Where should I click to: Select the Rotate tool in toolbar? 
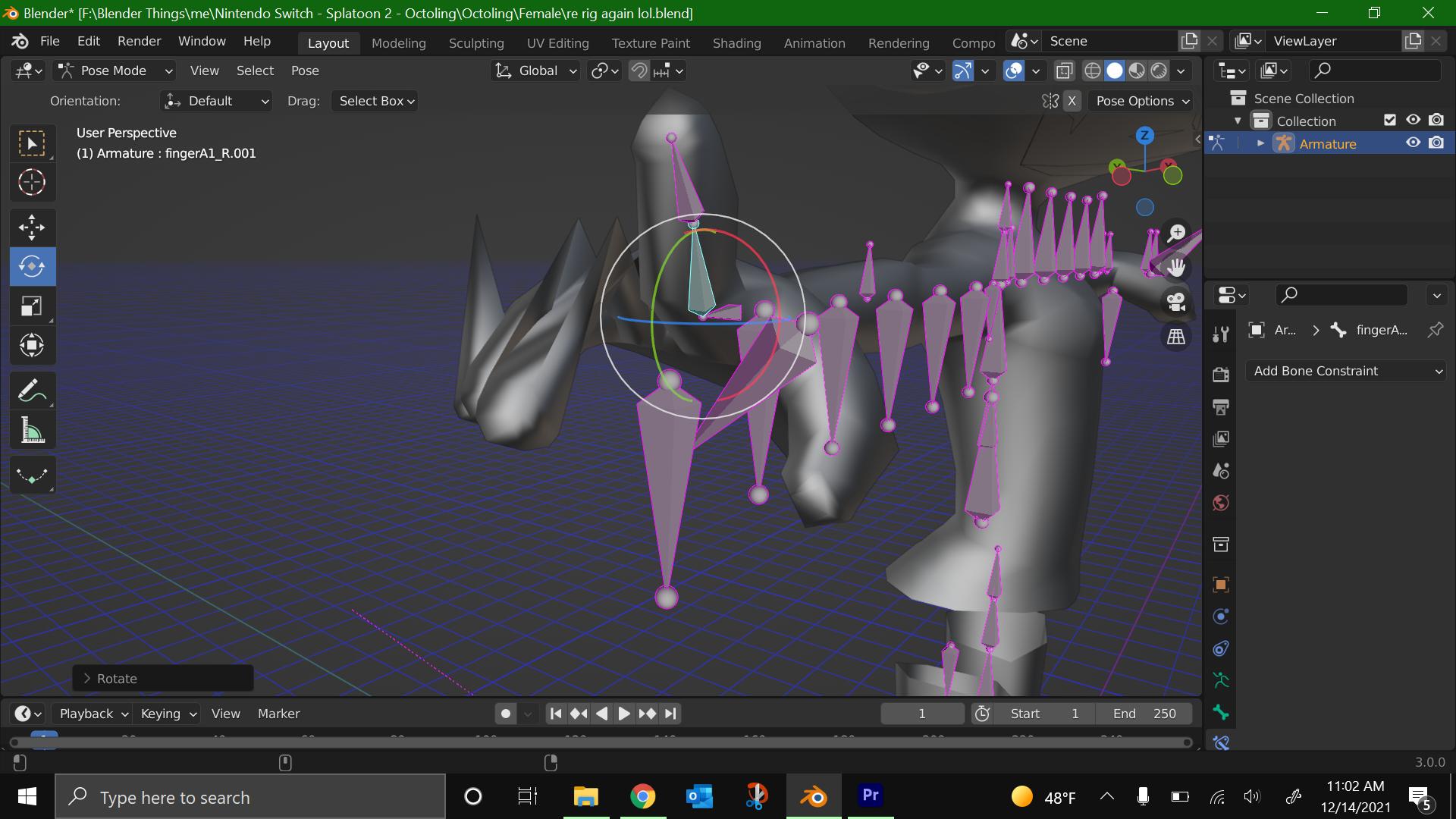[32, 266]
